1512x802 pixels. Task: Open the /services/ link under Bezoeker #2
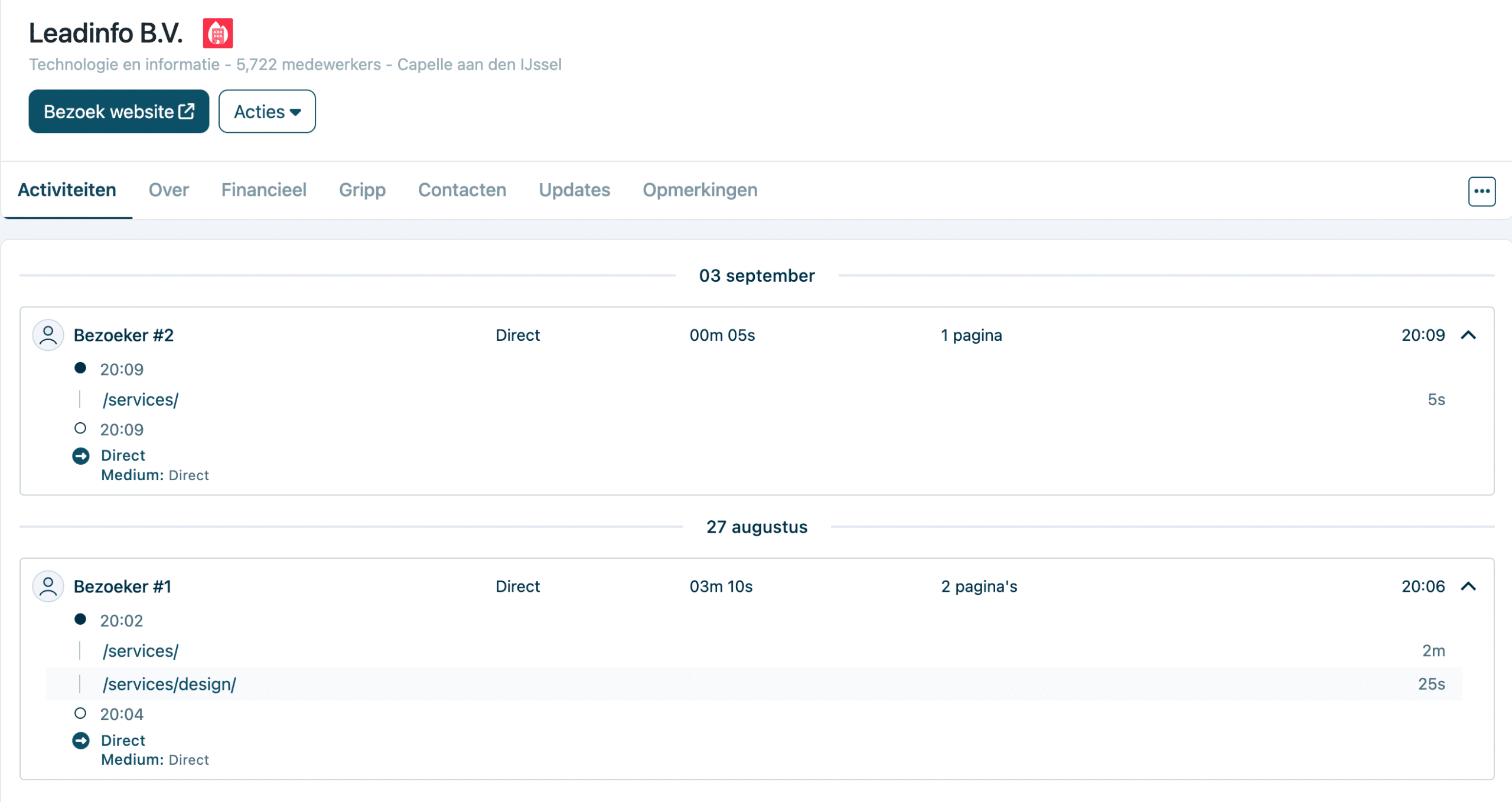[141, 399]
